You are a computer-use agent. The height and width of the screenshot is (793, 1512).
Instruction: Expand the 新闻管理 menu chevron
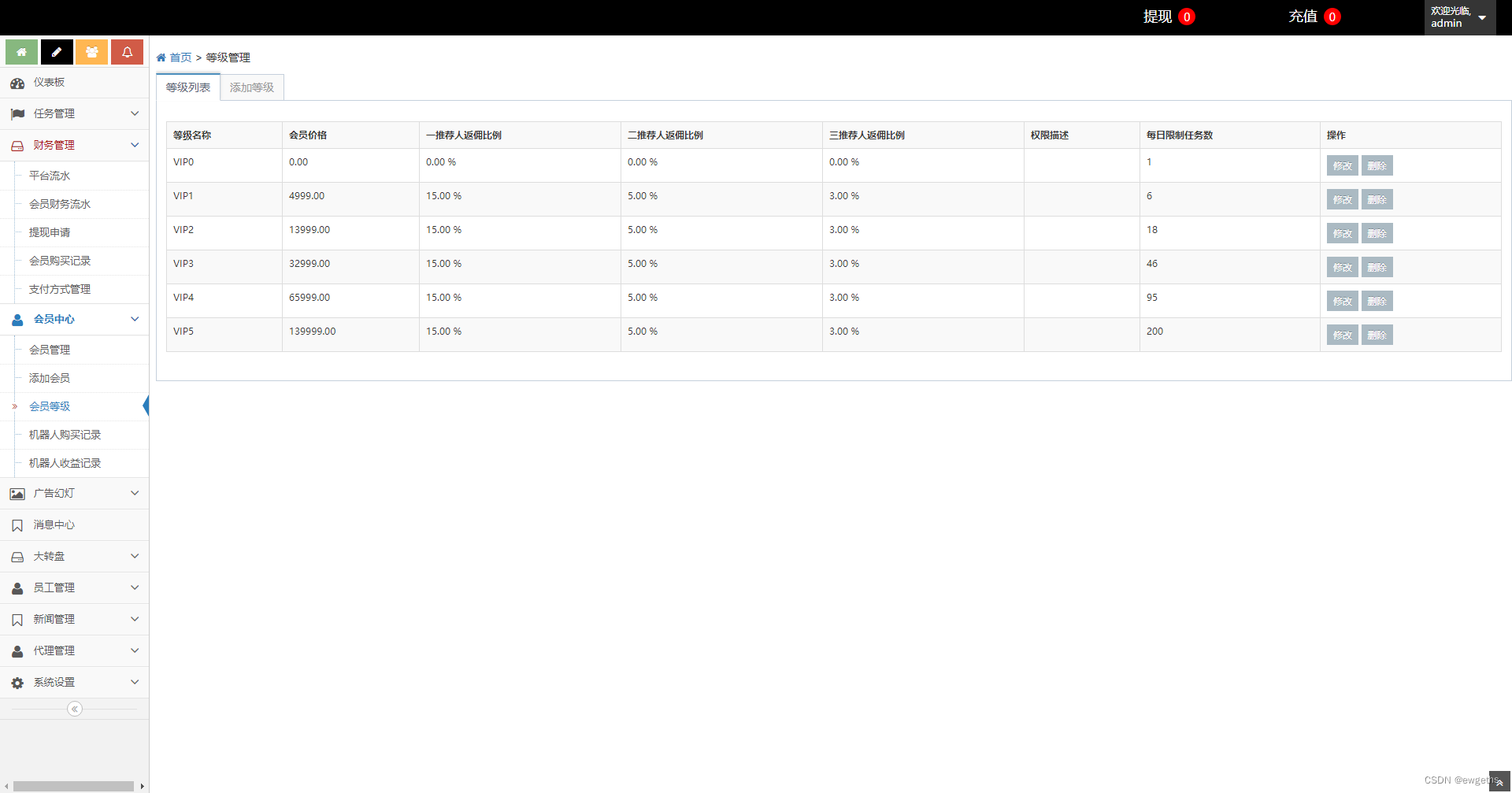135,619
